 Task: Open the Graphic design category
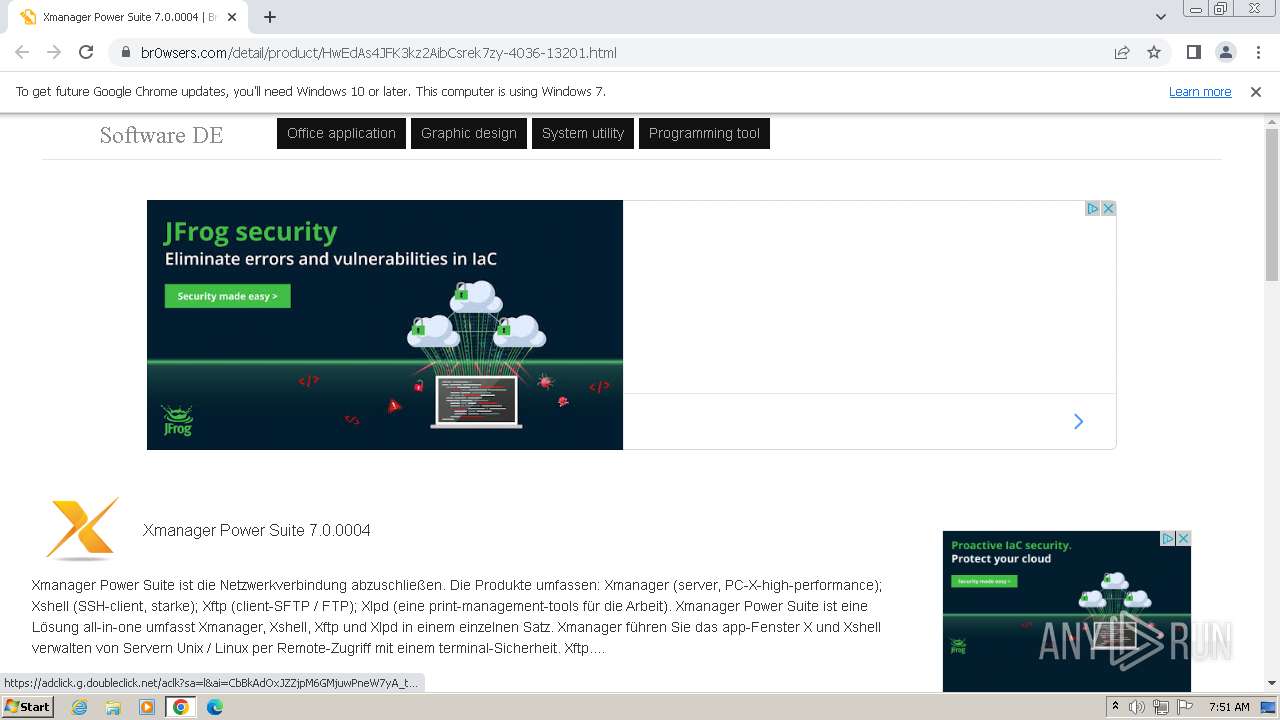(469, 133)
